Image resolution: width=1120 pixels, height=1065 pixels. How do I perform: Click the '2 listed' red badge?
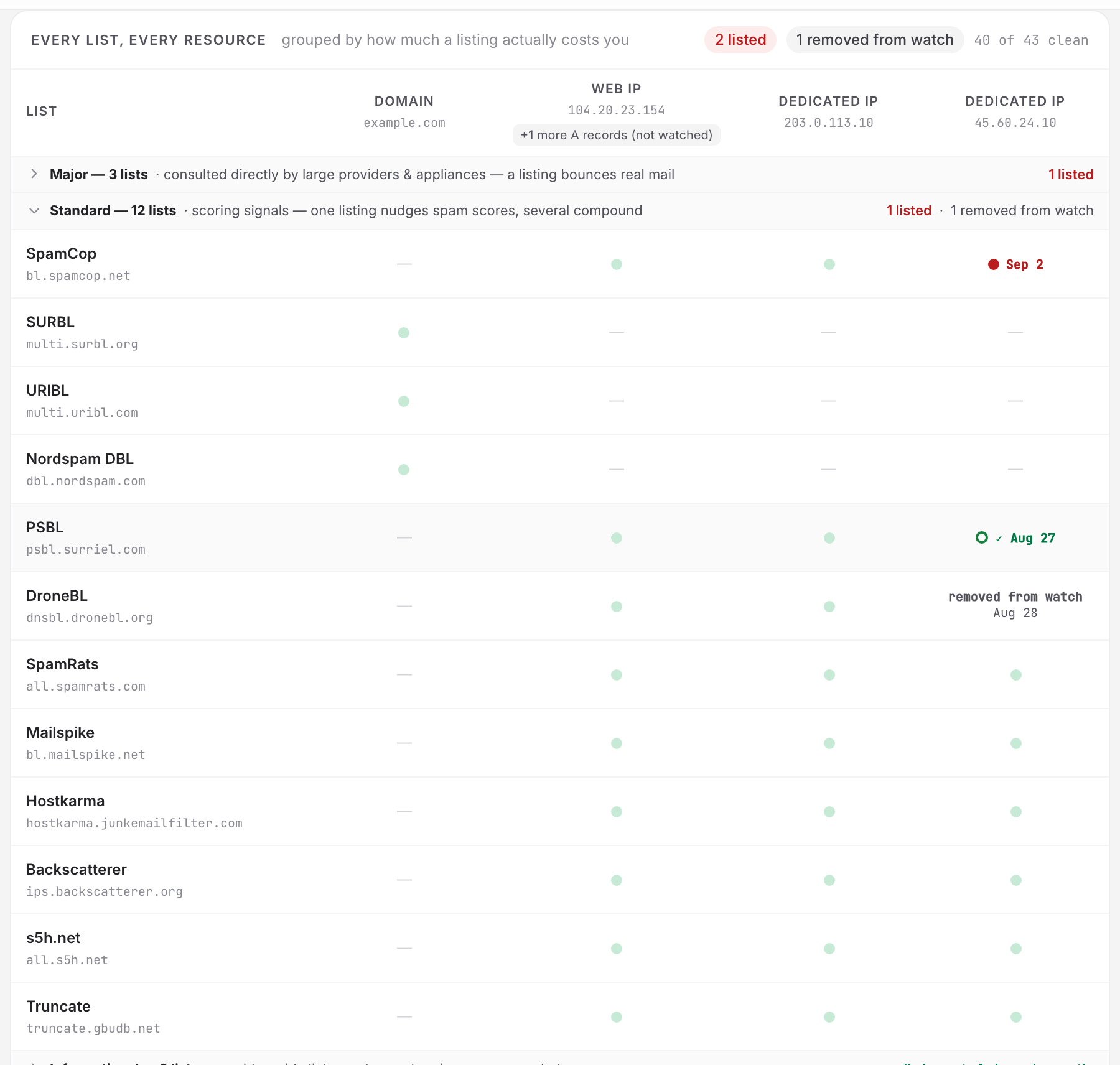[x=740, y=40]
